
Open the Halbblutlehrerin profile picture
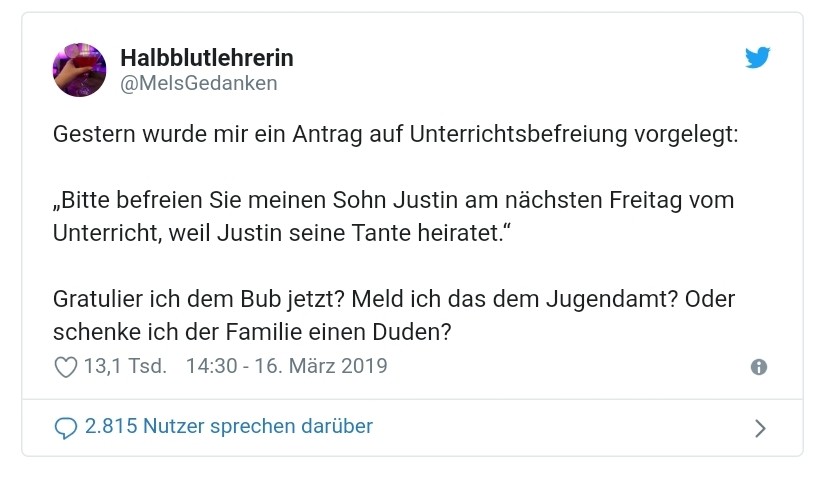pyautogui.click(x=79, y=70)
